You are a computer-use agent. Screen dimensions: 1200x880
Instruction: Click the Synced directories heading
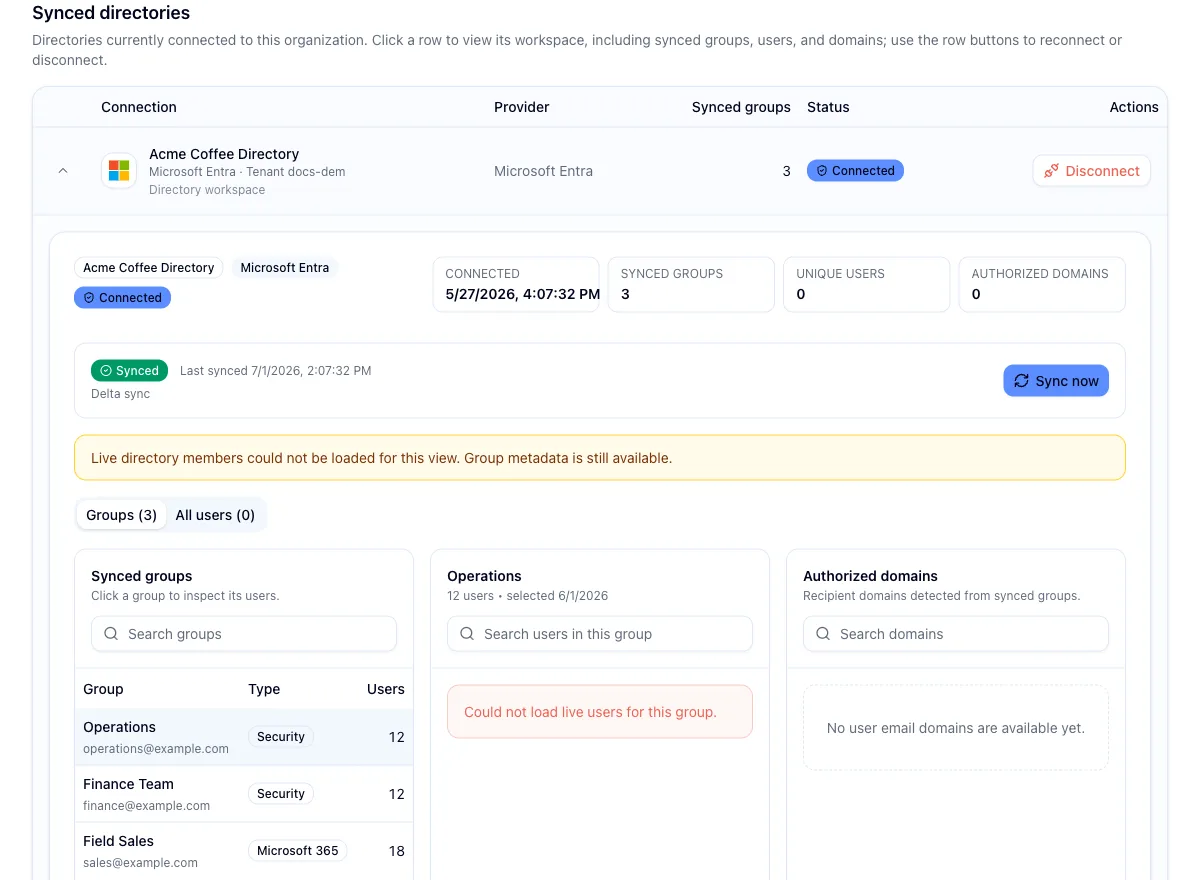coord(111,13)
